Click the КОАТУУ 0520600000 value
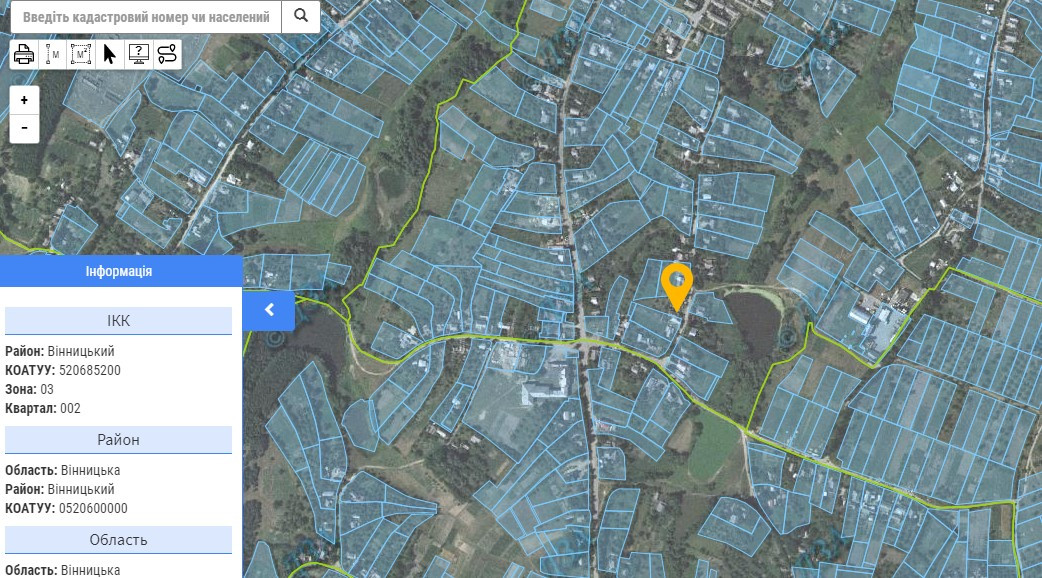This screenshot has height=578, width=1042. [x=93, y=508]
